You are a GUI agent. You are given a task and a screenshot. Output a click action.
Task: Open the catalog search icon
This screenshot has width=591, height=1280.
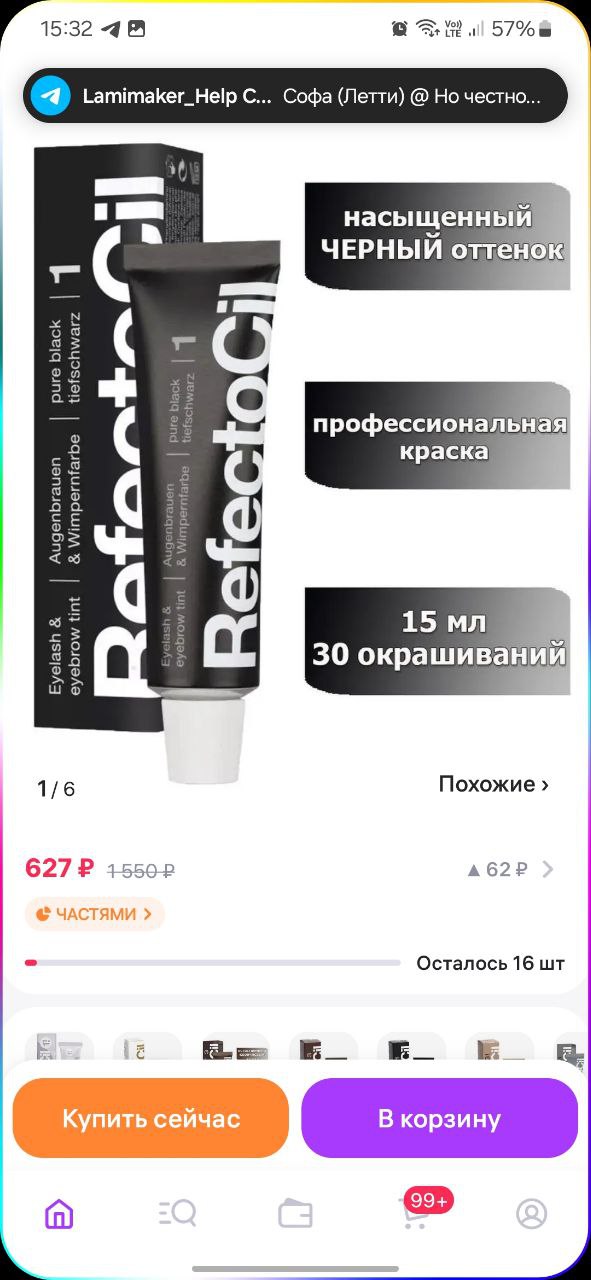pyautogui.click(x=177, y=1214)
